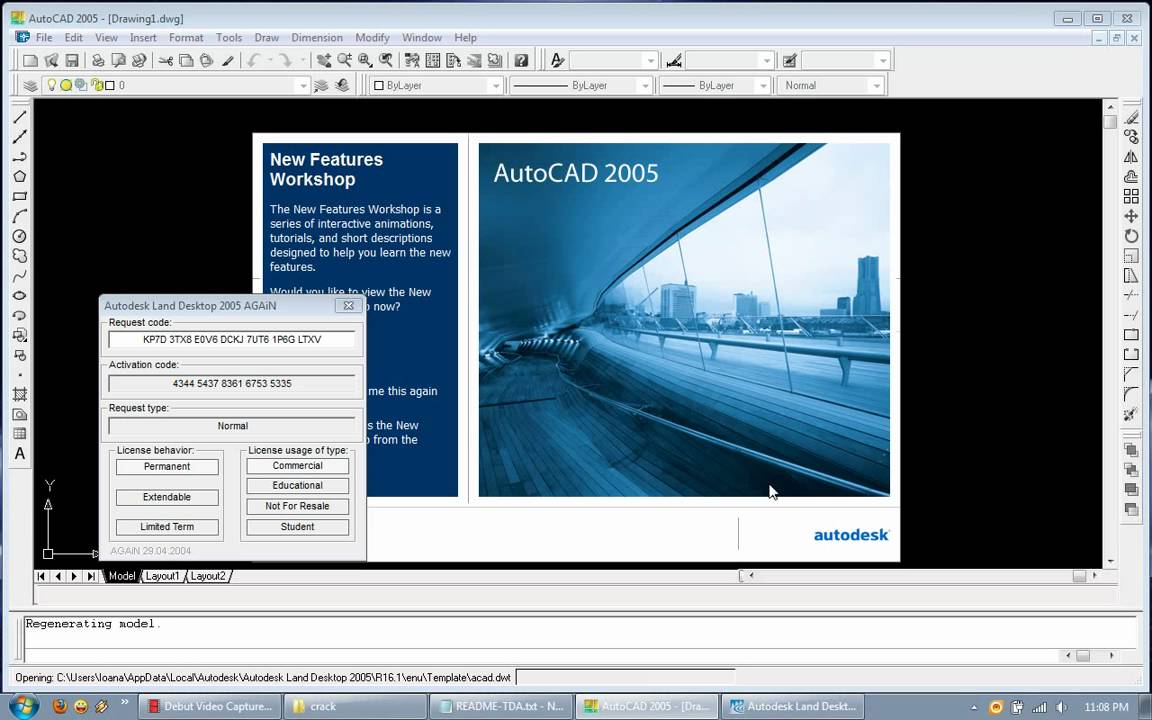Select the Arc draw tool

[20, 216]
